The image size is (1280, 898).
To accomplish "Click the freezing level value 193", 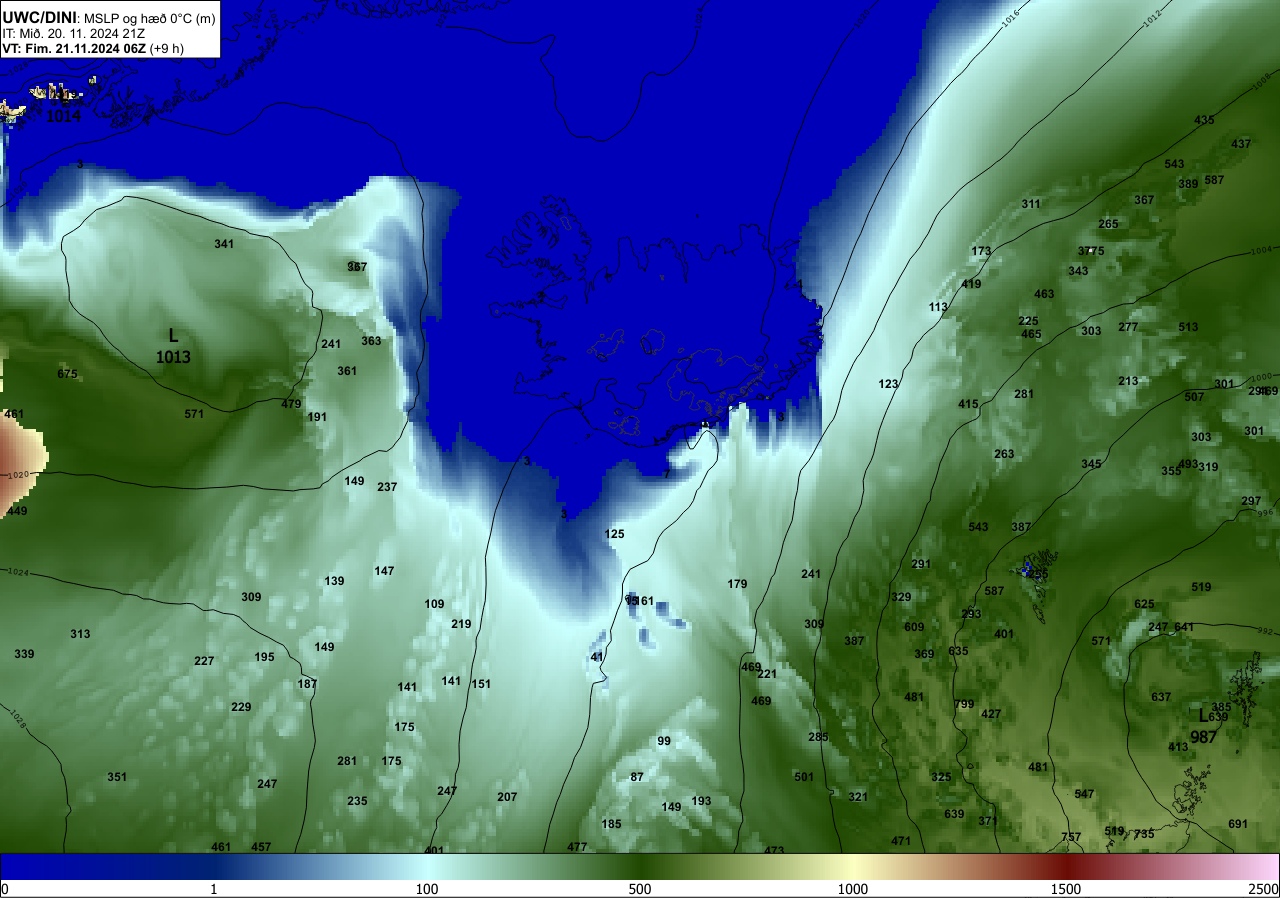I will point(701,801).
